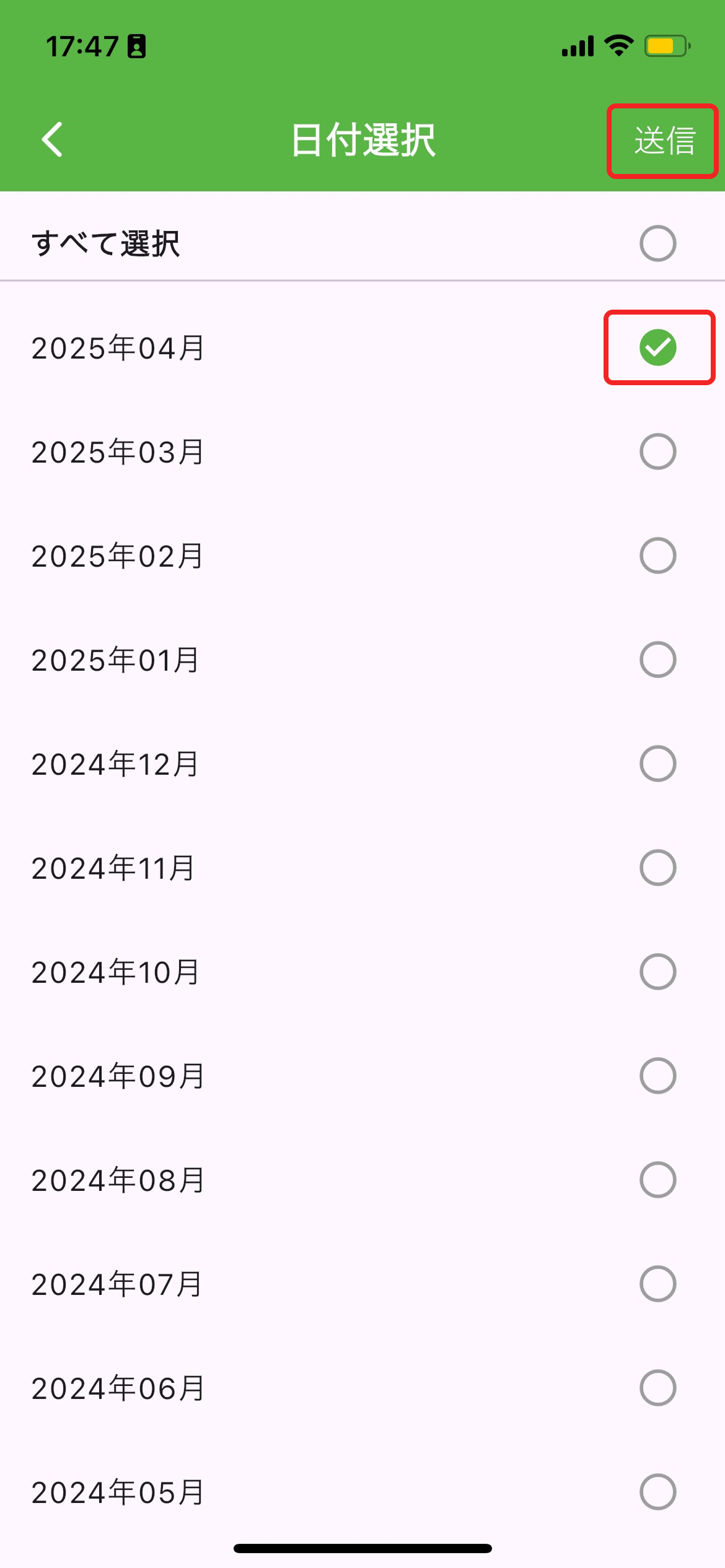The height and width of the screenshot is (1568, 725).
Task: Tap the Wi-Fi status icon
Action: (x=618, y=46)
